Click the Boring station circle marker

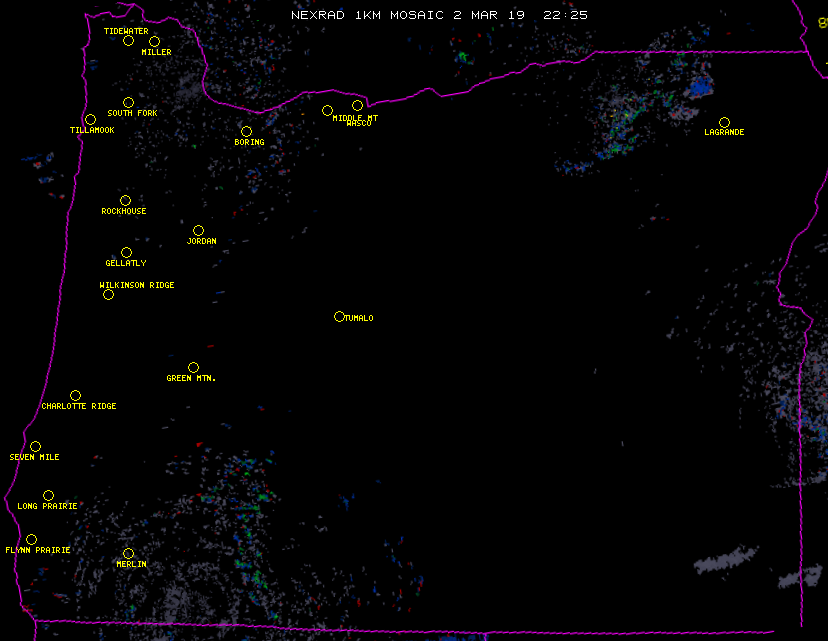246,132
